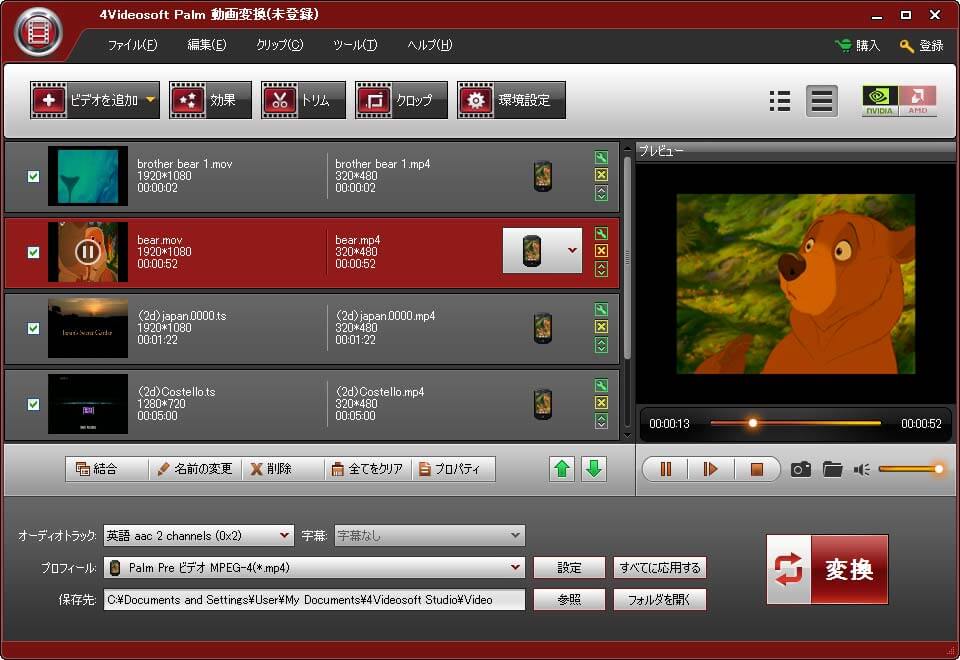Open settings wrench for (2d)Costello.ts
Image resolution: width=960 pixels, height=660 pixels.
pyautogui.click(x=601, y=385)
